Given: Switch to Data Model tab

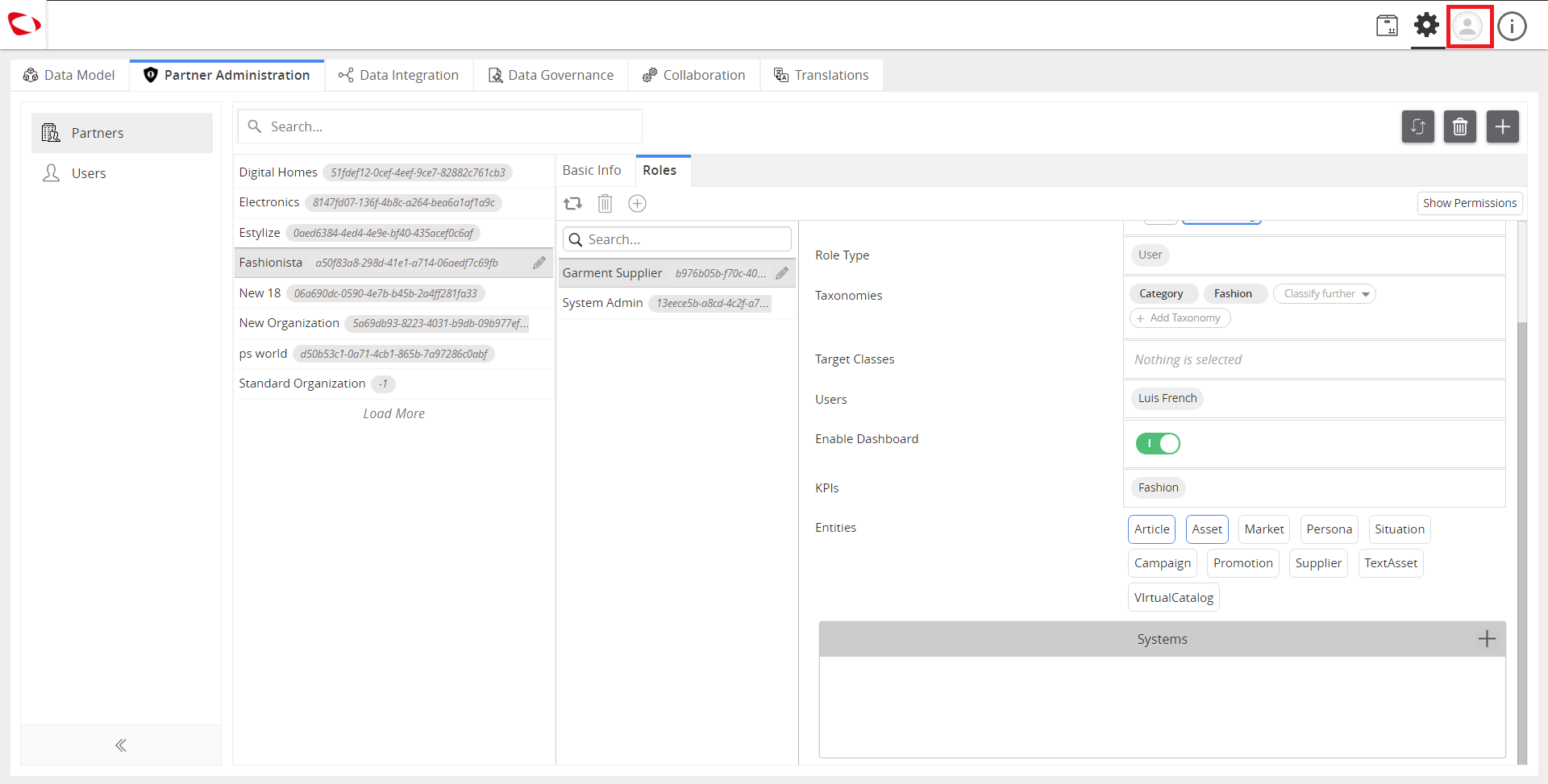Looking at the screenshot, I should [70, 75].
